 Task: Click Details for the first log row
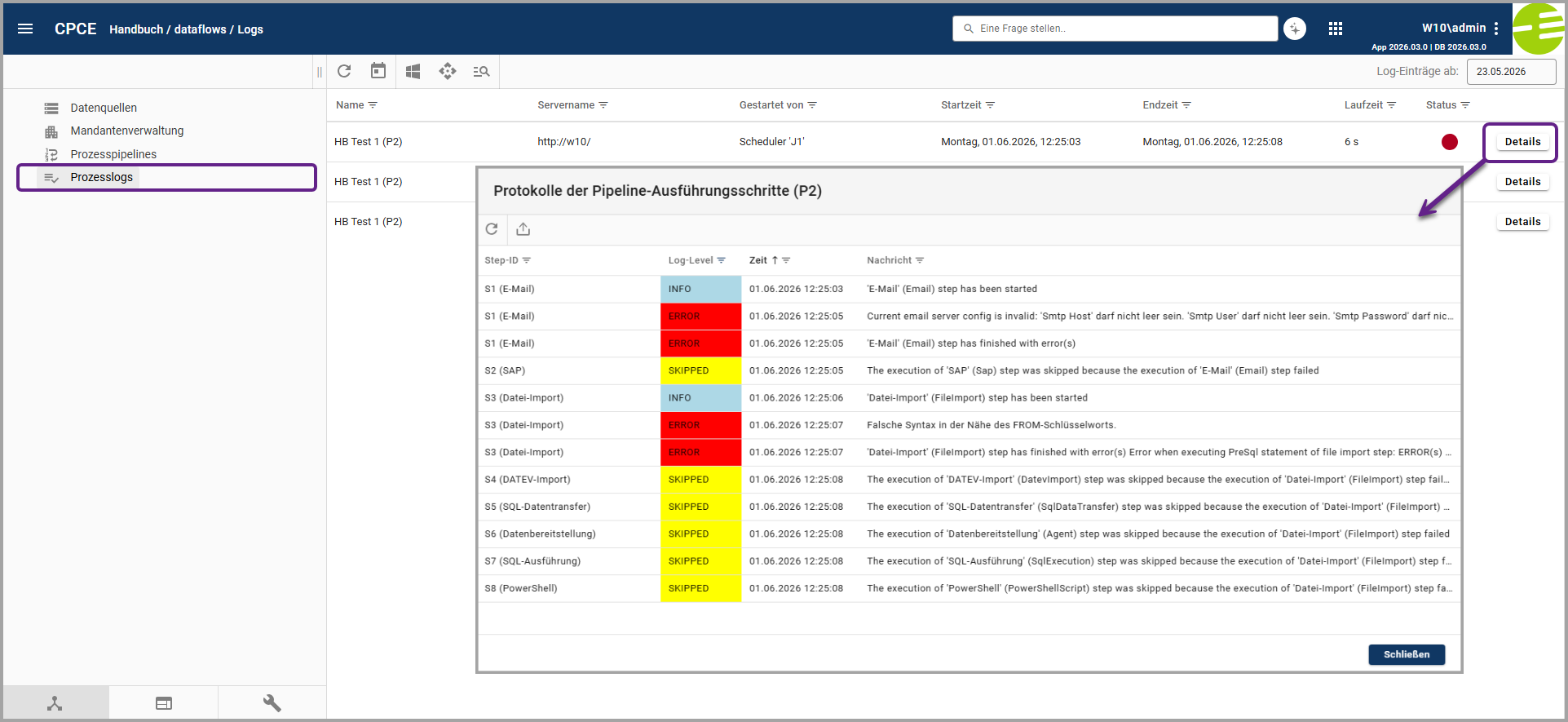[1522, 142]
